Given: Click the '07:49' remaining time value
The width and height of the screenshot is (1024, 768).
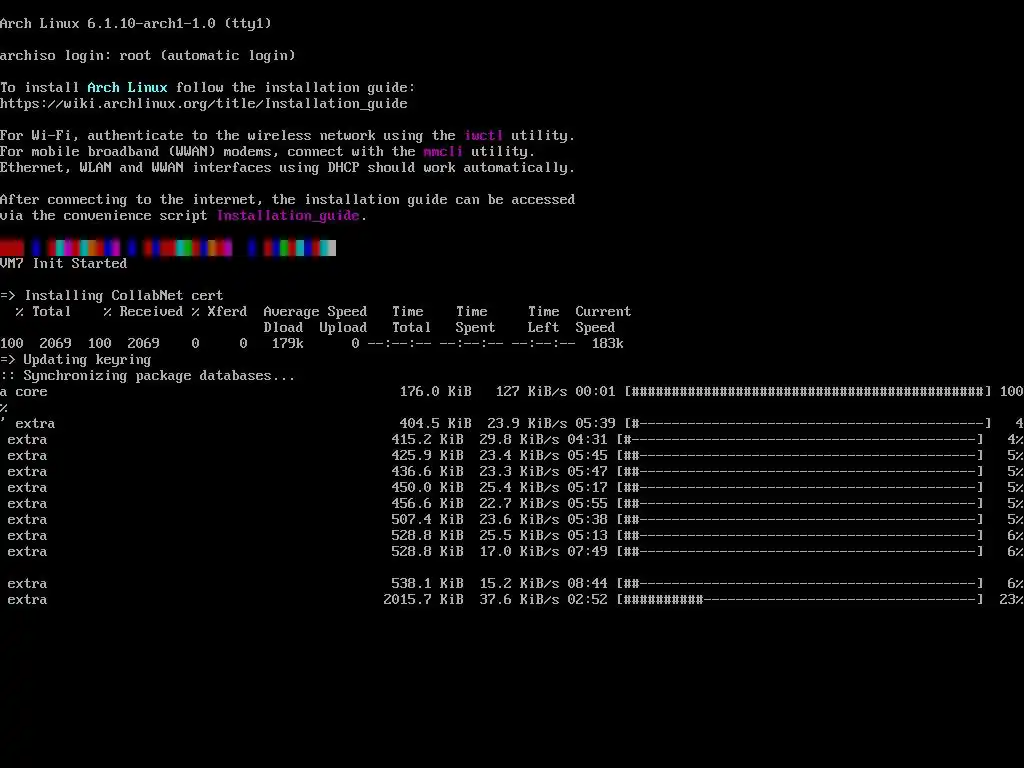Looking at the screenshot, I should 587,551.
